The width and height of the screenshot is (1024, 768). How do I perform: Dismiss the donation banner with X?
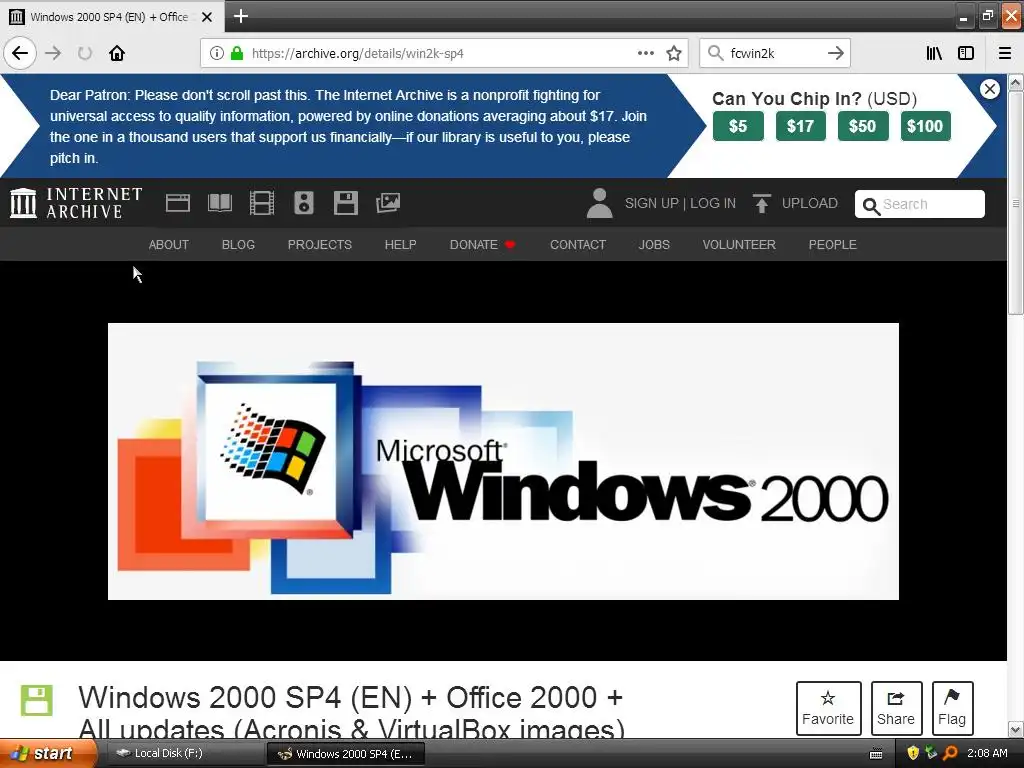[989, 89]
